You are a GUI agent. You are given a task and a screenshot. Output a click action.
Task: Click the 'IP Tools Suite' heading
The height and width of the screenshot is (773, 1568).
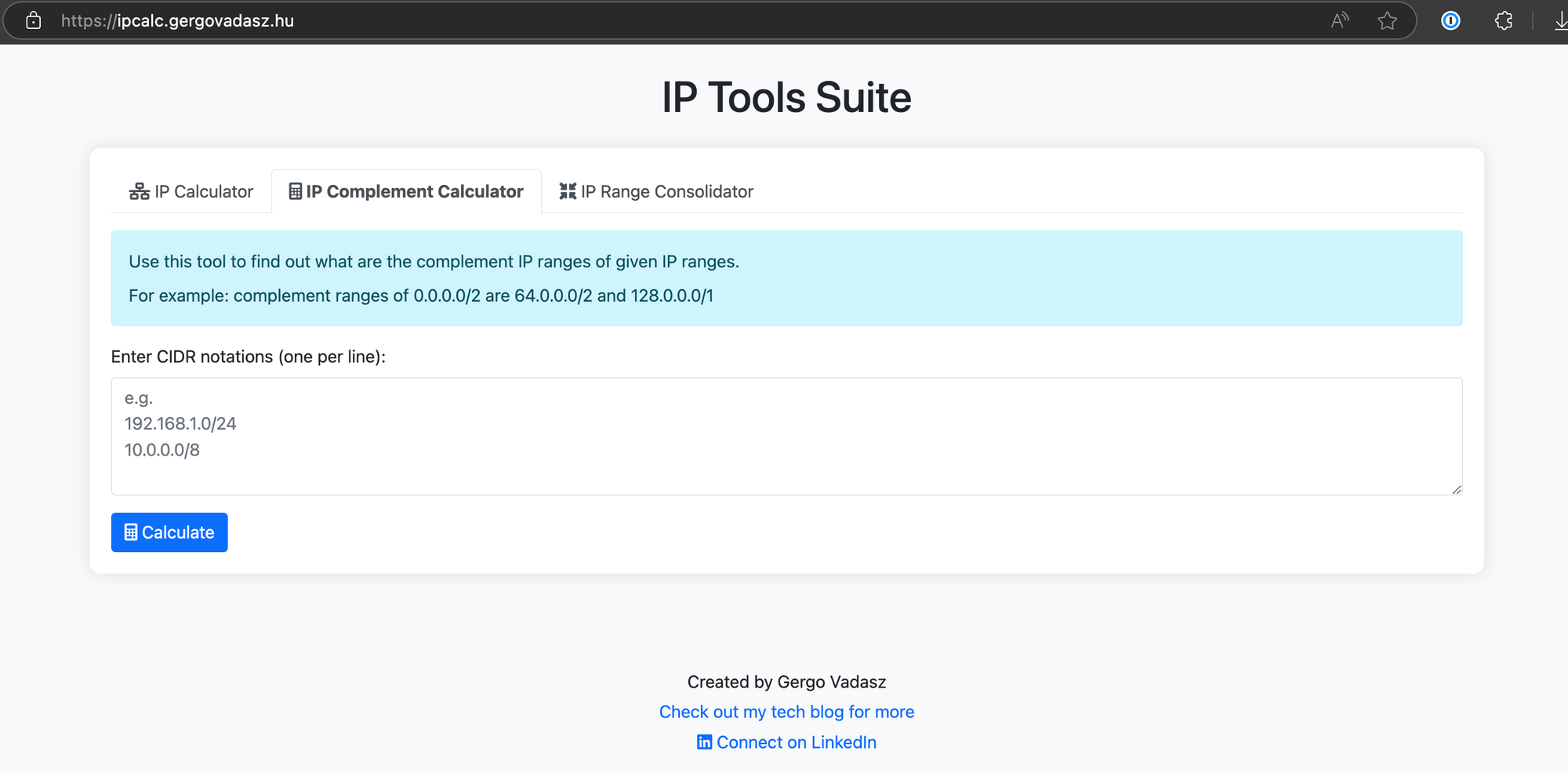(786, 97)
